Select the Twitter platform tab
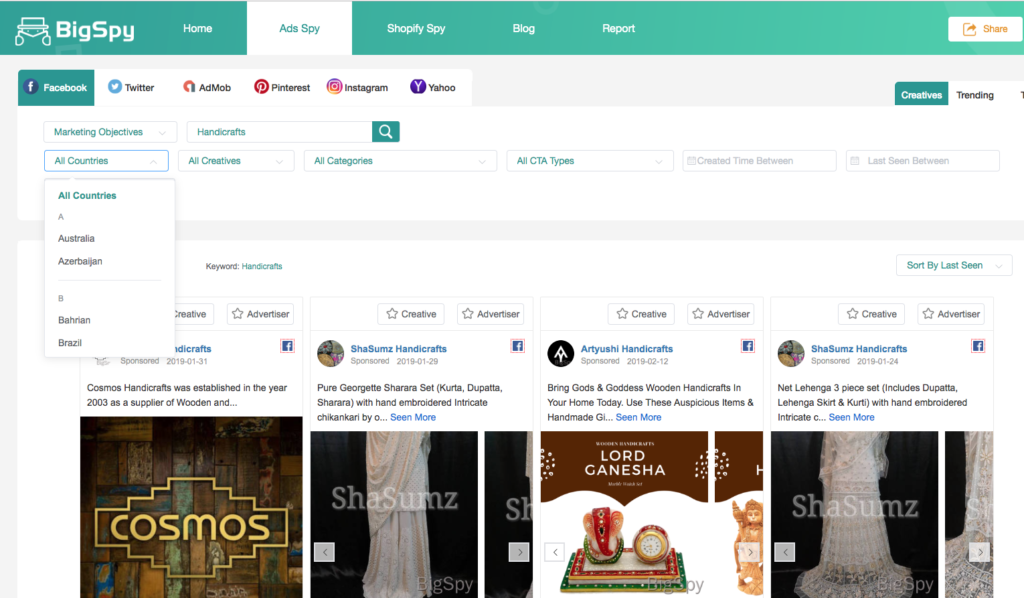This screenshot has width=1024, height=598. pos(131,87)
